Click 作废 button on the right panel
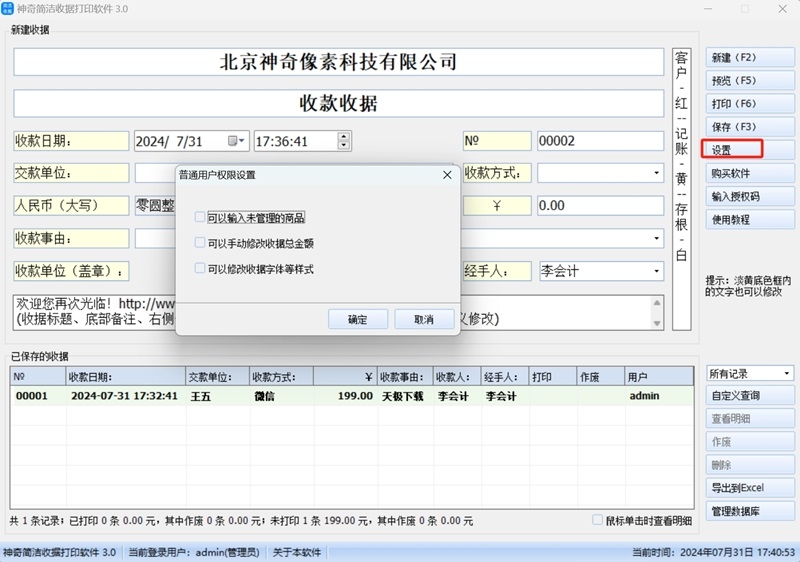This screenshot has height=562, width=800. 750,442
